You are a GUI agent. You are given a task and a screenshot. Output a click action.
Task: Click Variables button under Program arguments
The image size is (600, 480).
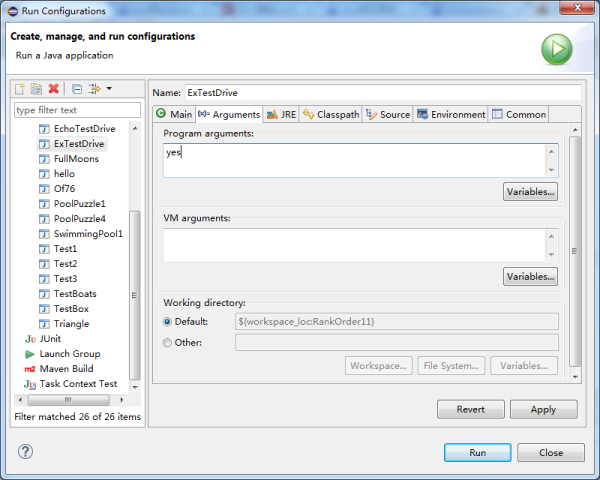(530, 192)
